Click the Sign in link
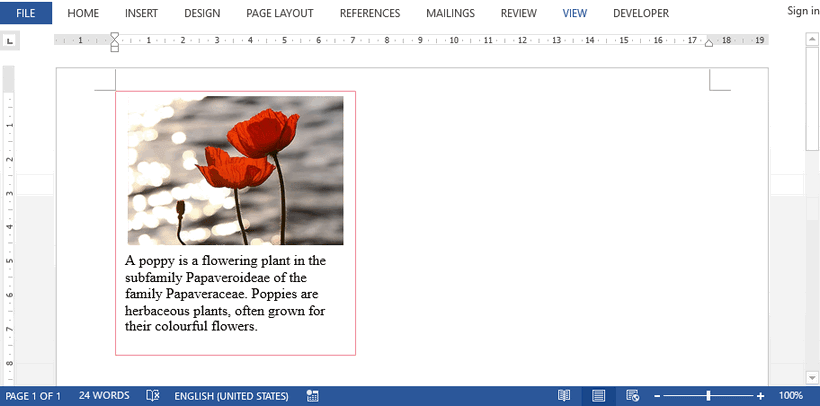Screen dimensions: 820x406 click(x=803, y=11)
